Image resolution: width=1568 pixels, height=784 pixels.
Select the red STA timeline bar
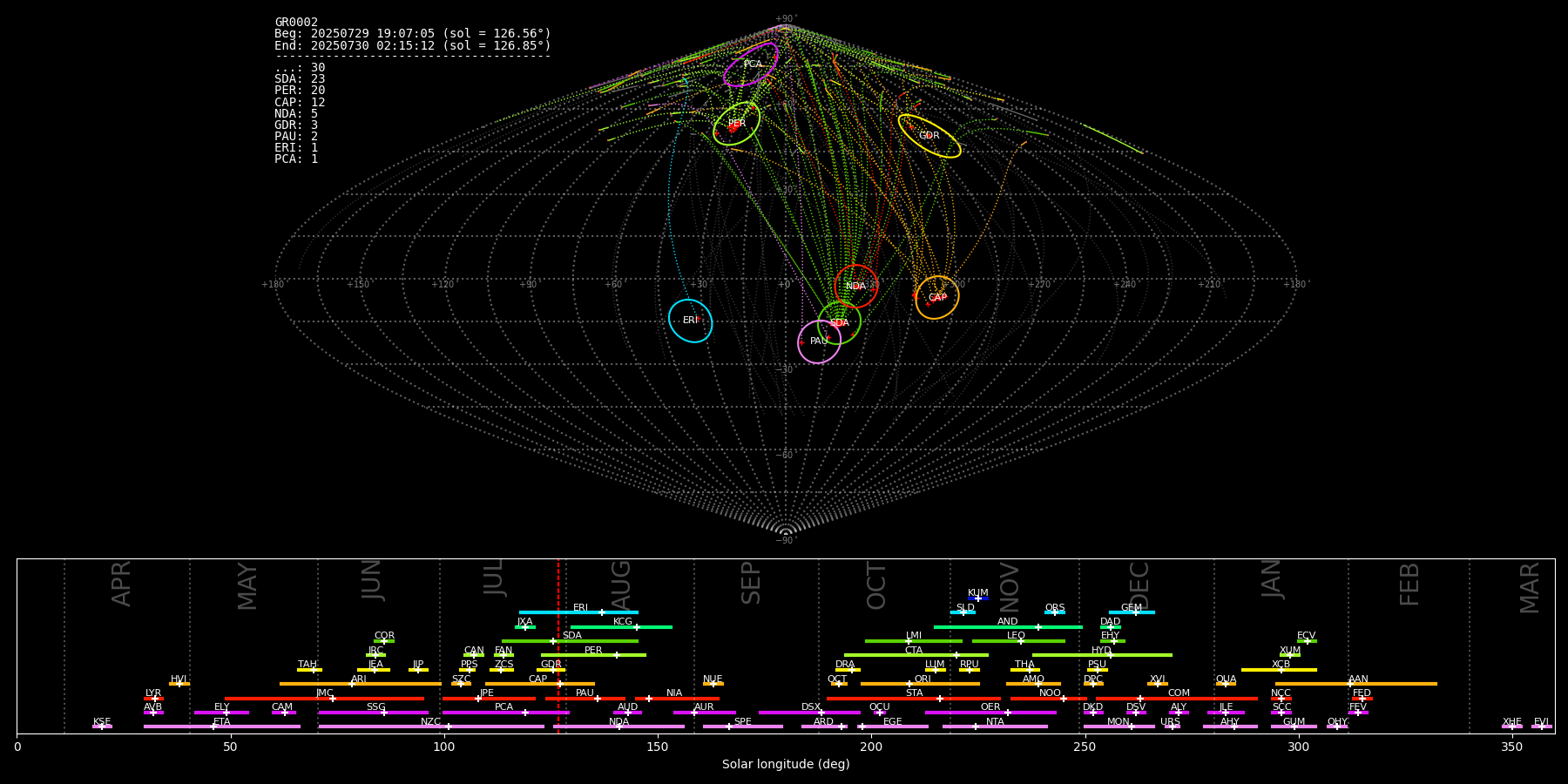[x=914, y=699]
